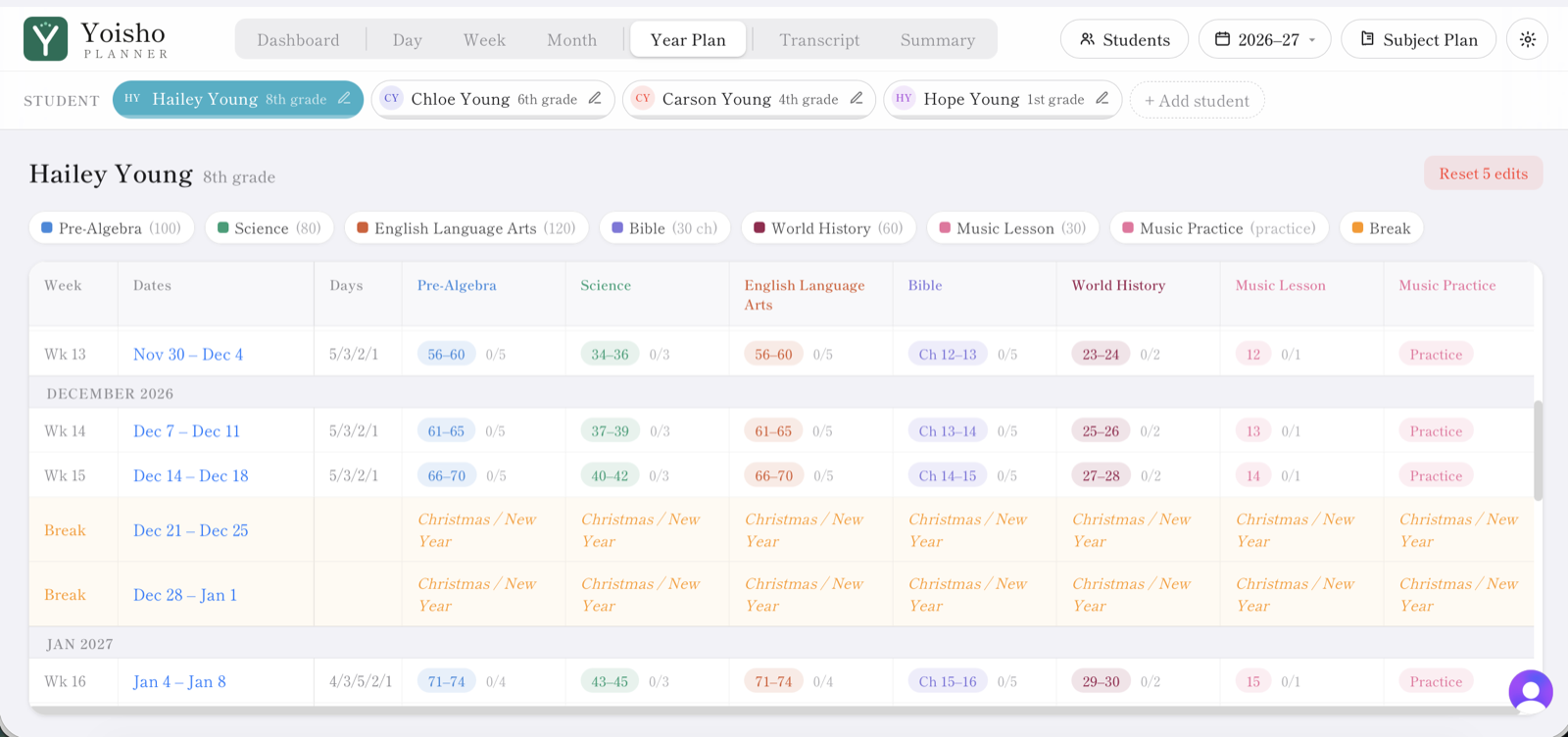Edit Chloe Young with pencil icon
Screen dimensions: 1568x737
[595, 98]
